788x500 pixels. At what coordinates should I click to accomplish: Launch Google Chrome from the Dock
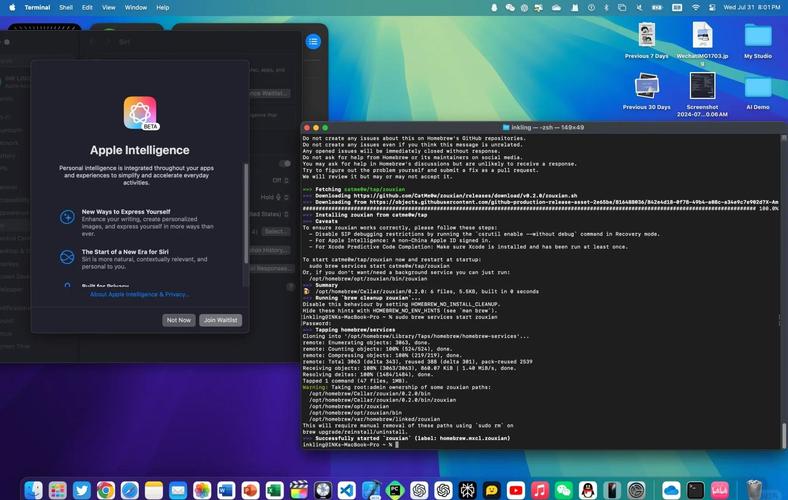[106, 489]
